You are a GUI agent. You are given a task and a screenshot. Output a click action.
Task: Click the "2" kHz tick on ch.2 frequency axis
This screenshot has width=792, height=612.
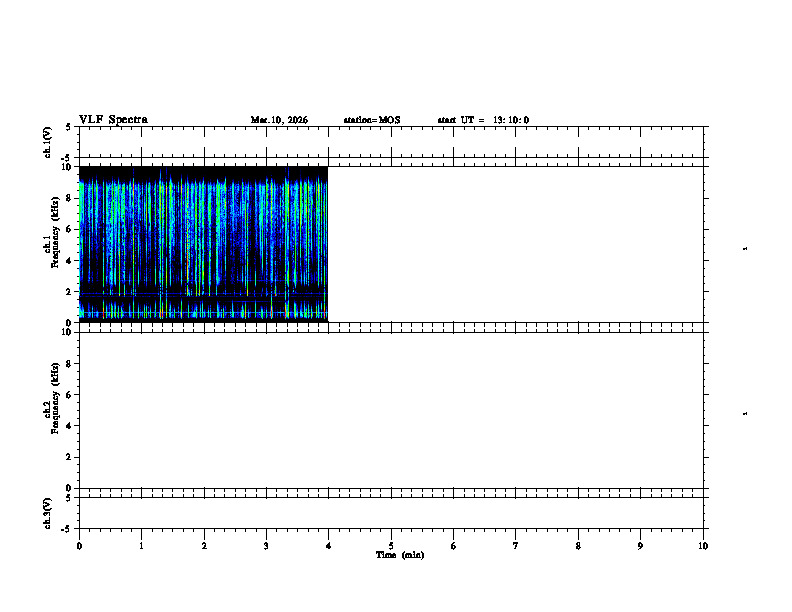69,457
